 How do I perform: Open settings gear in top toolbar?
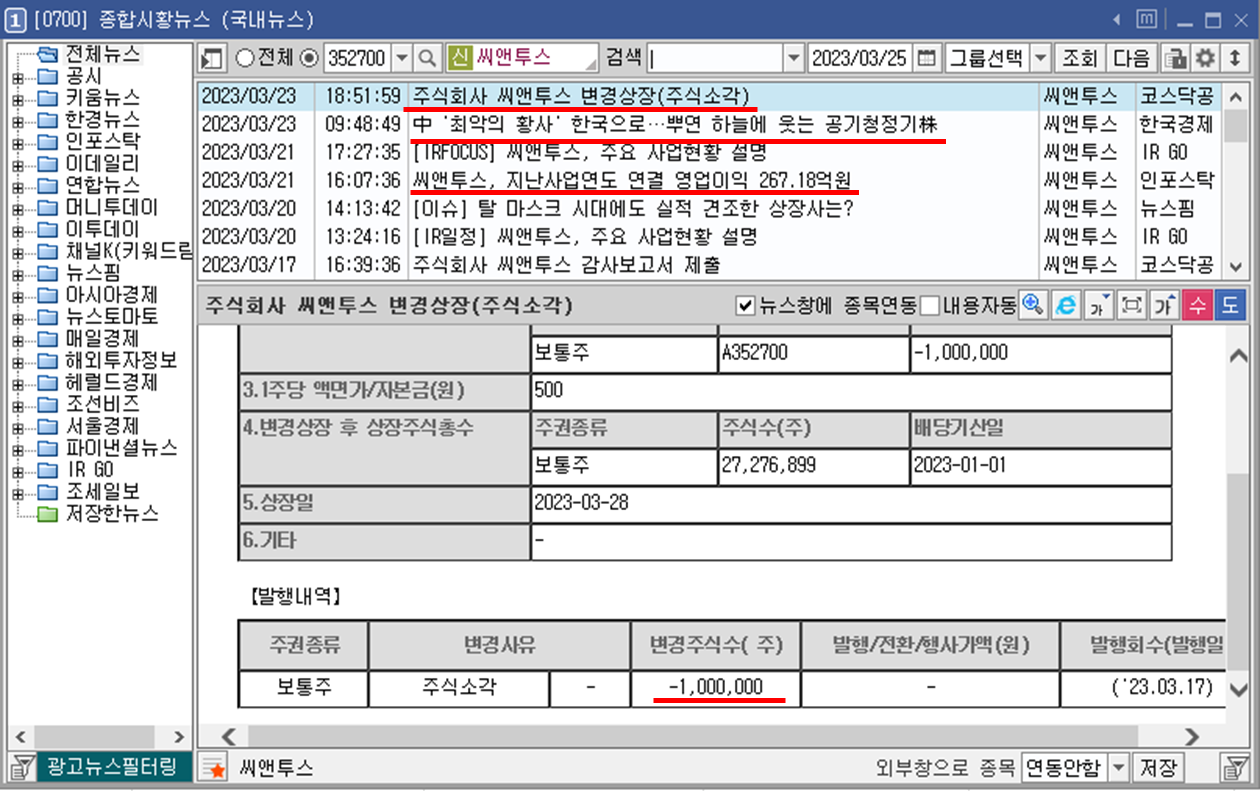(1206, 58)
